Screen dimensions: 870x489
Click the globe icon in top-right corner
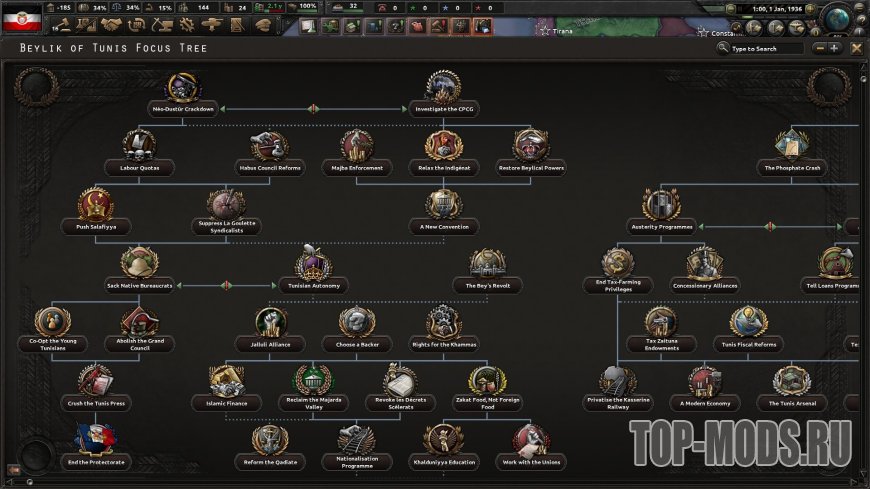(x=838, y=18)
